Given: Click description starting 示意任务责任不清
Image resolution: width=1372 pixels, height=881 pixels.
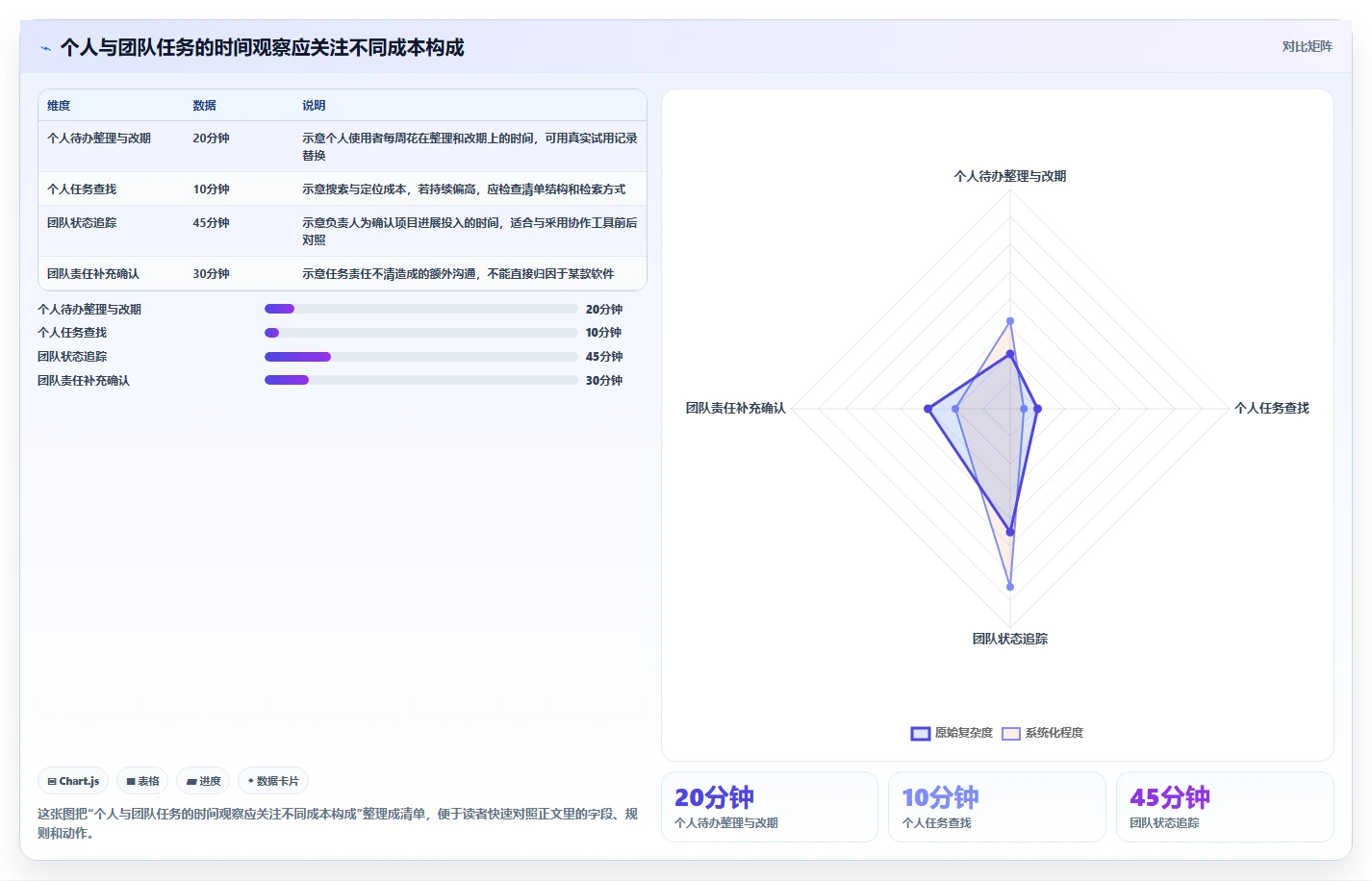Looking at the screenshot, I should click(458, 274).
